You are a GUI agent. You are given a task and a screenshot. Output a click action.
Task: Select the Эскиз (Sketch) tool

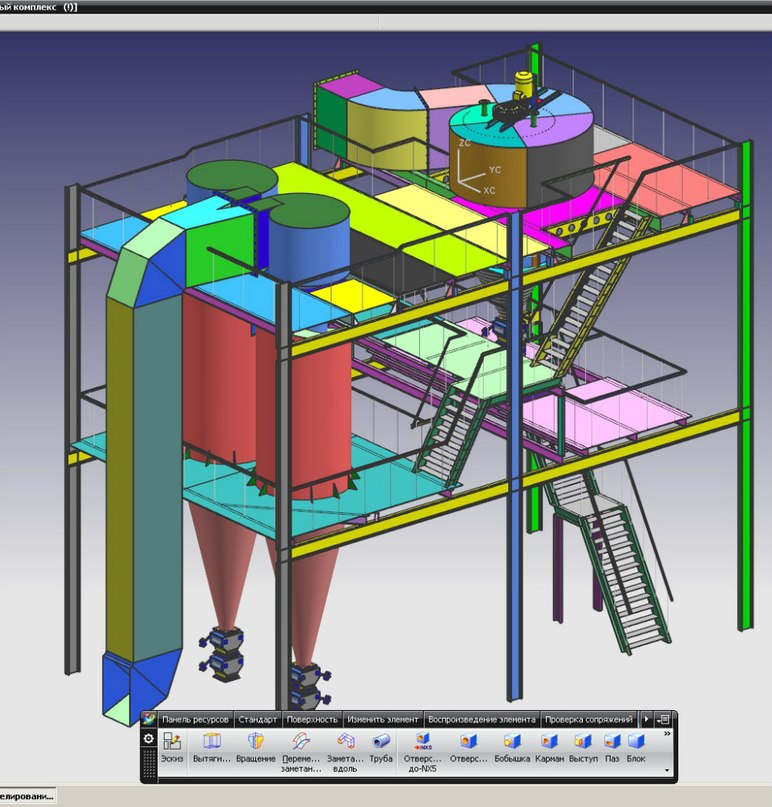pyautogui.click(x=171, y=747)
